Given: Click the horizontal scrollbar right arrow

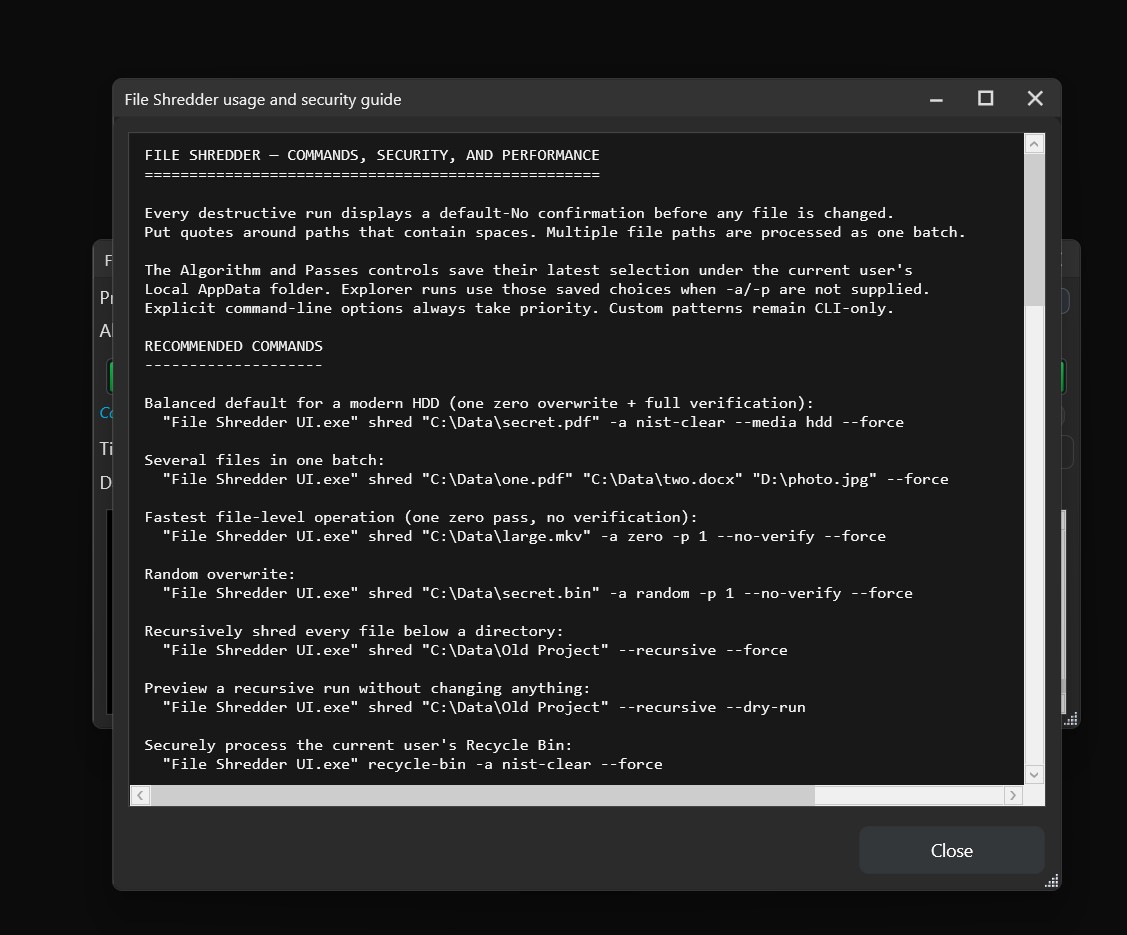Looking at the screenshot, I should [x=1013, y=795].
